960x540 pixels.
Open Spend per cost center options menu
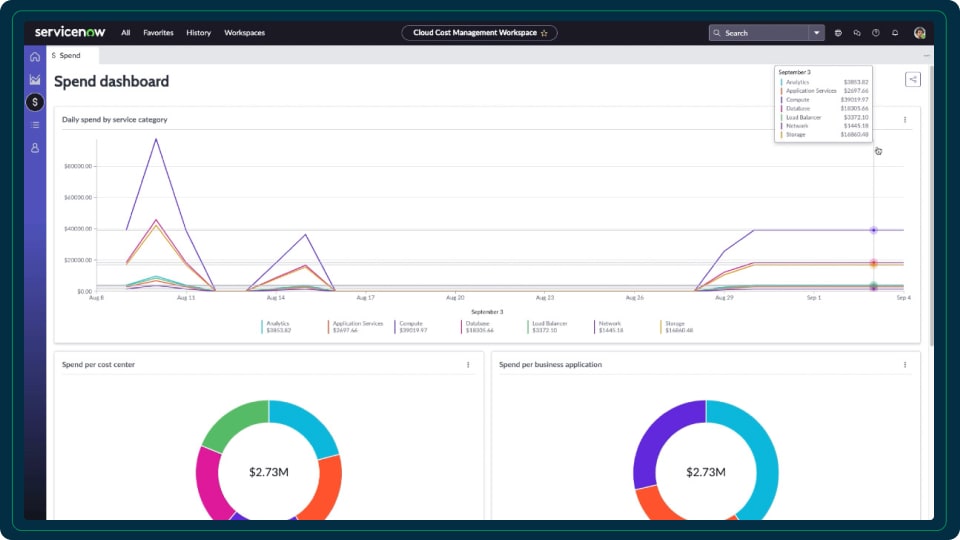click(468, 365)
